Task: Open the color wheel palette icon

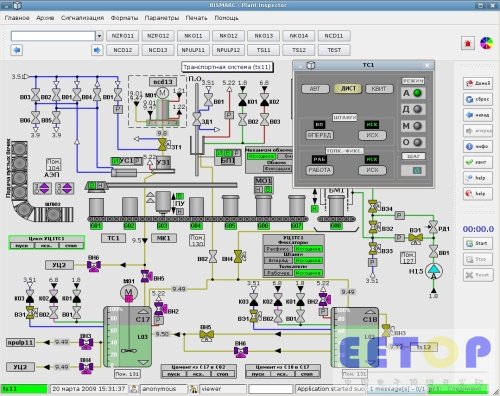Action: [x=486, y=43]
